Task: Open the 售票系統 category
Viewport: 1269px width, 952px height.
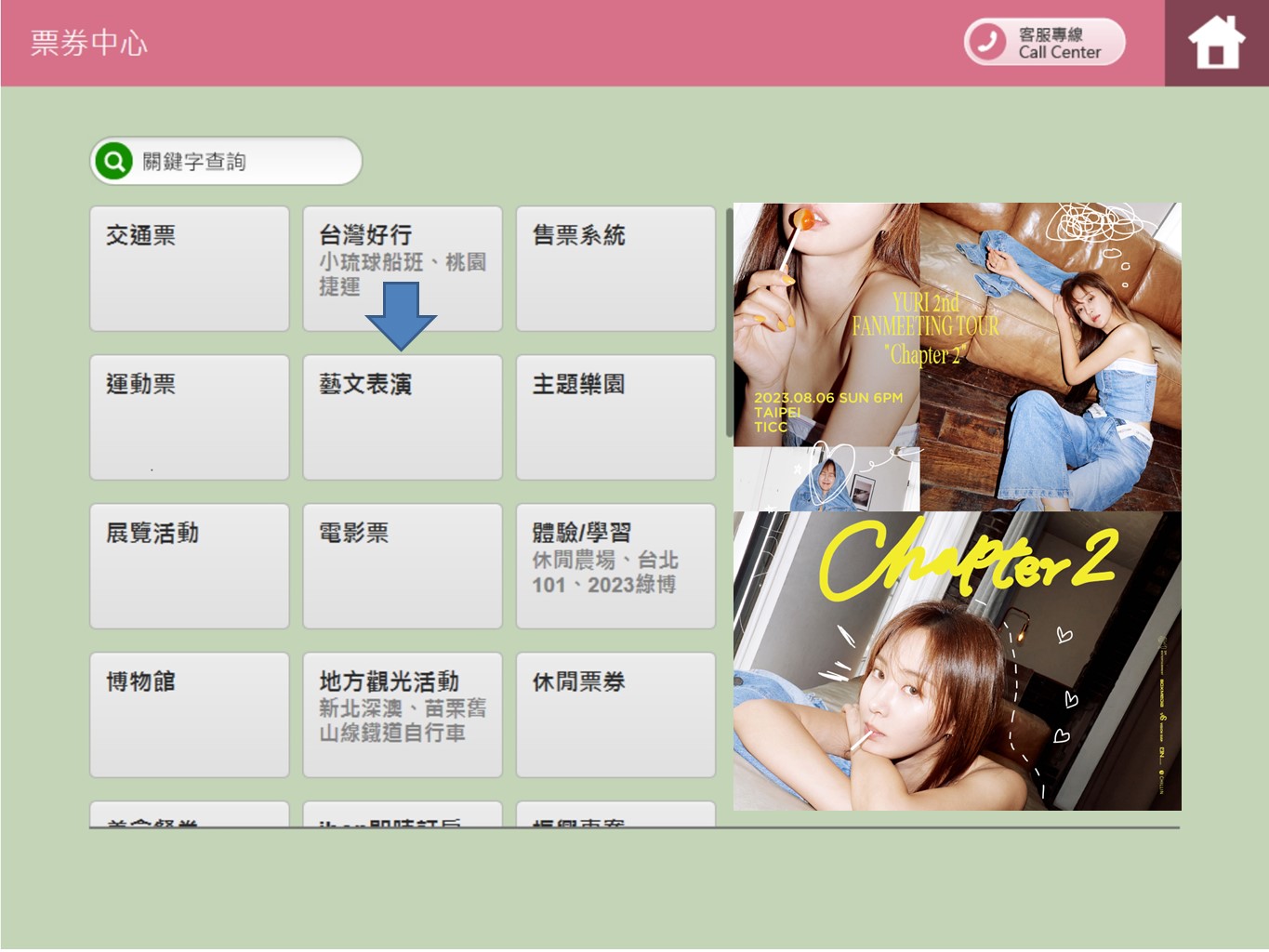Action: coord(615,269)
